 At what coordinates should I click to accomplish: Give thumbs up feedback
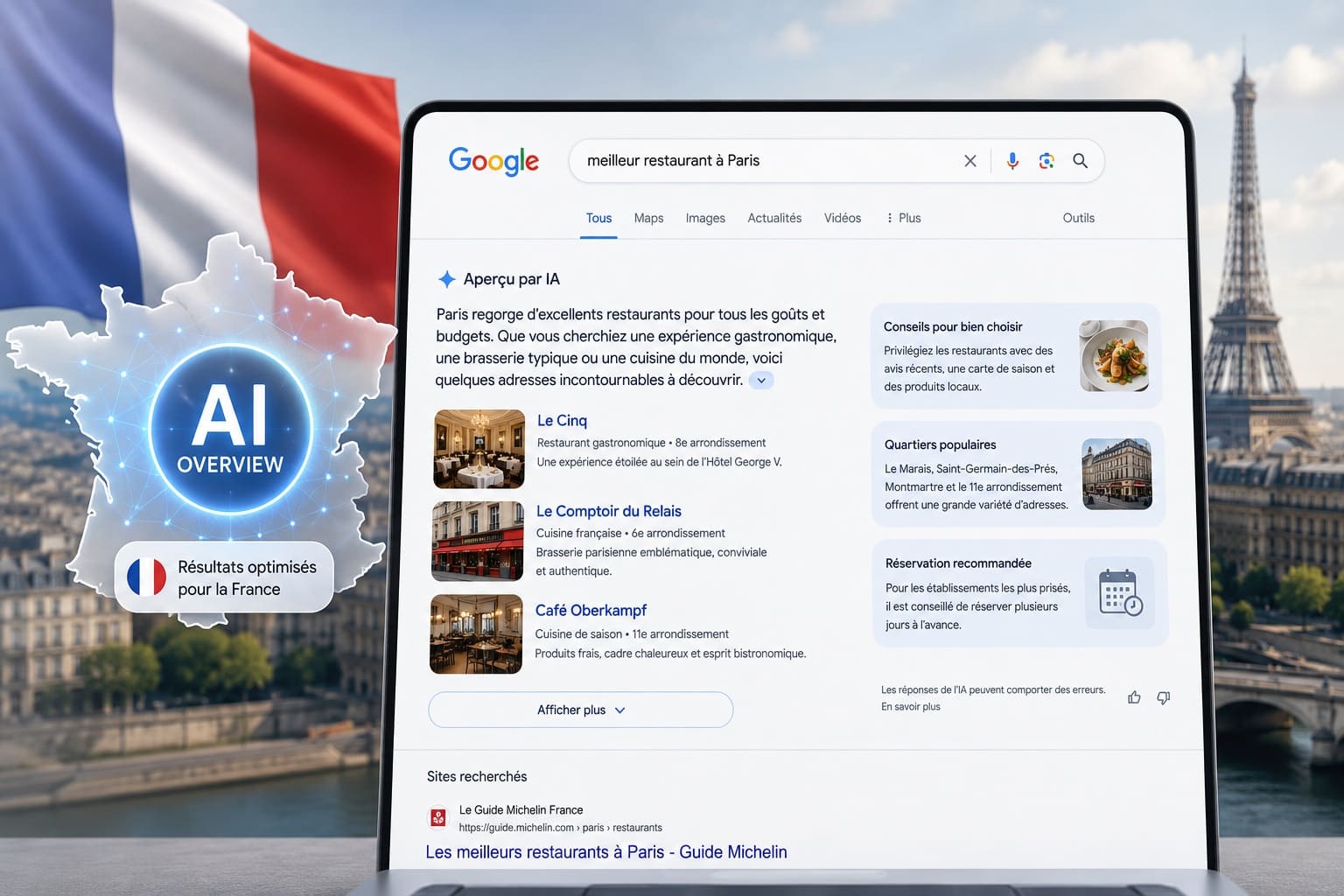[x=1134, y=697]
